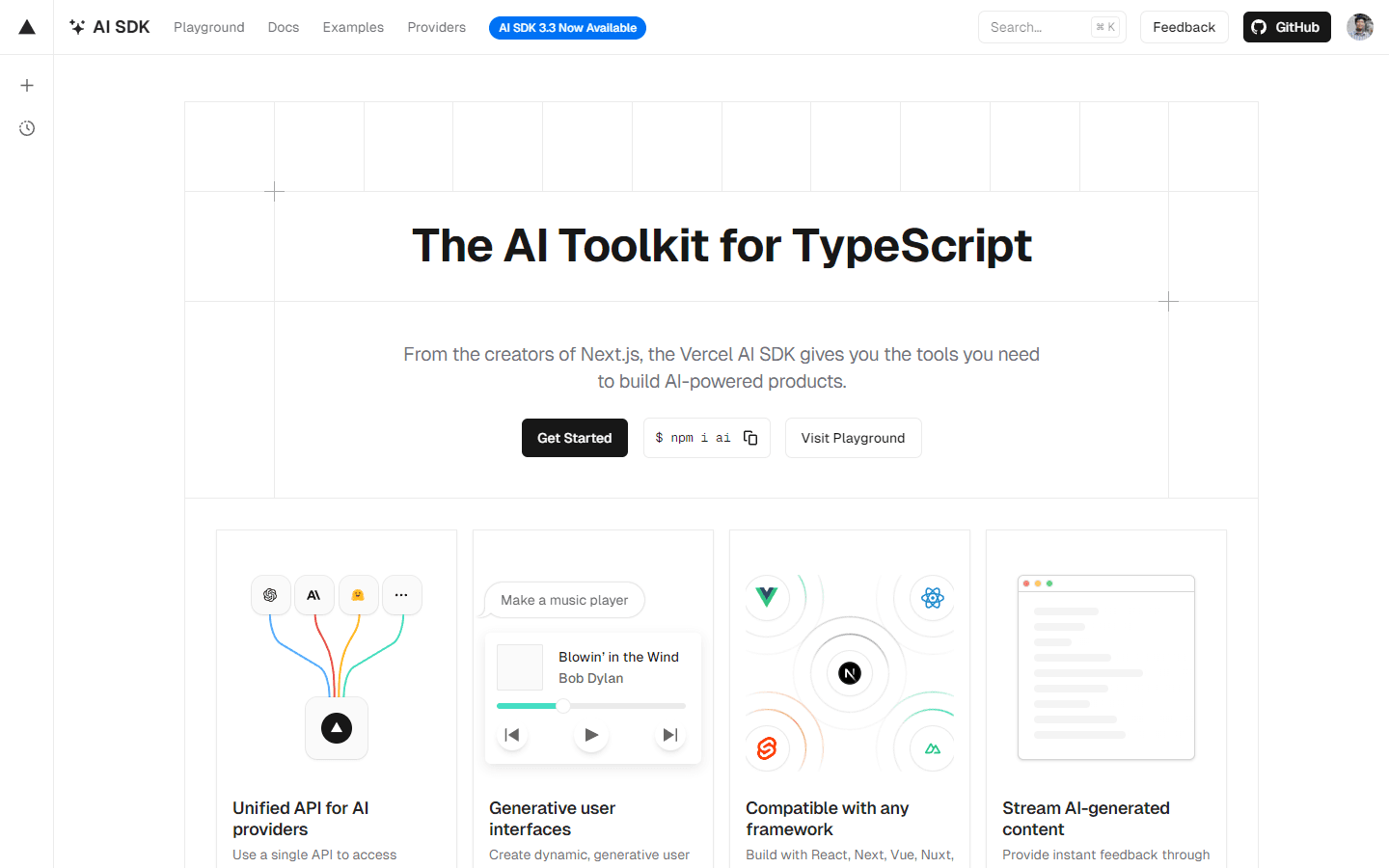Open the Examples nav item

click(x=353, y=27)
